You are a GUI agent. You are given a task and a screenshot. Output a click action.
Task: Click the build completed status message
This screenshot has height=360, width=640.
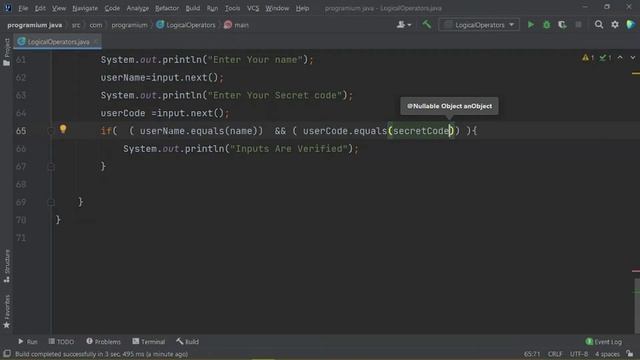102,354
